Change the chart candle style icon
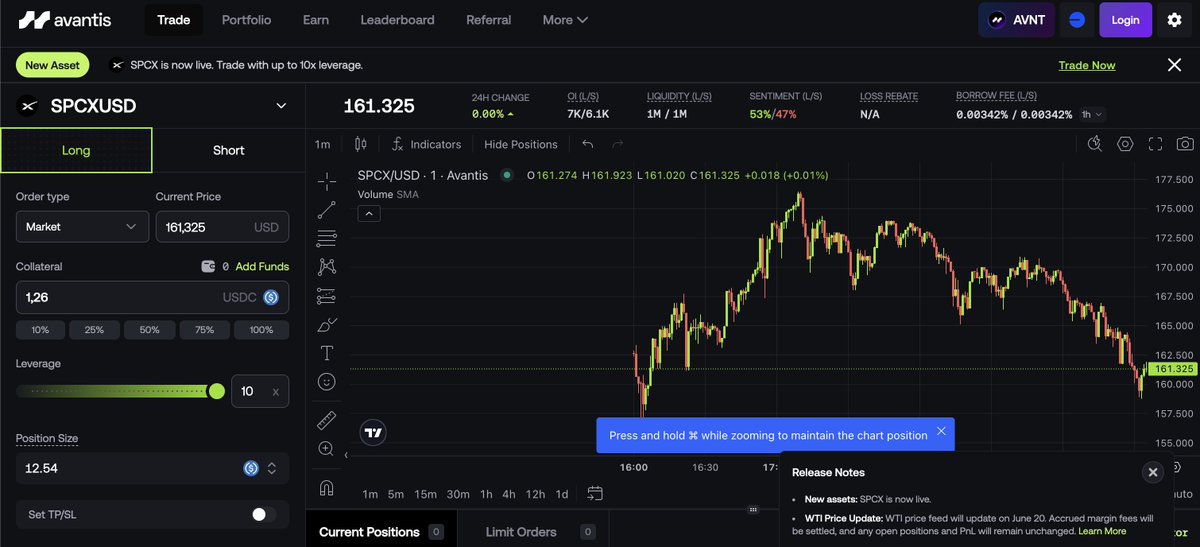This screenshot has width=1200, height=547. point(361,144)
